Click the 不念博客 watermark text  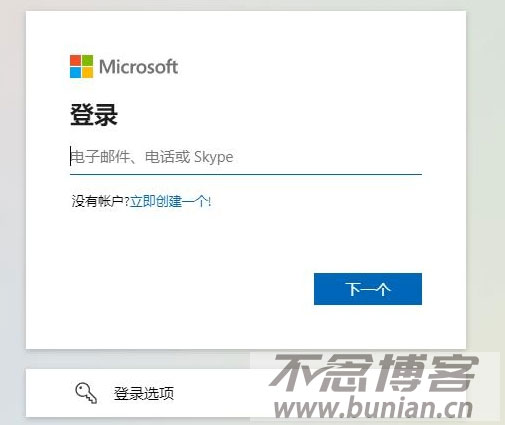(374, 373)
